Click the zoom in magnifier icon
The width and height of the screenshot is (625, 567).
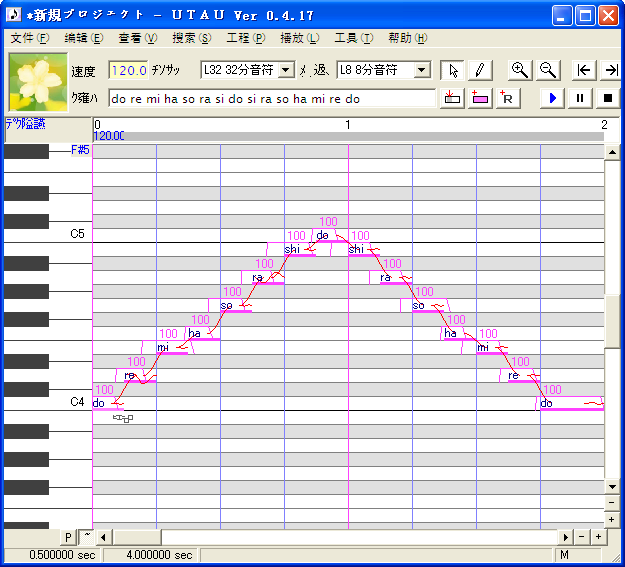pos(520,71)
